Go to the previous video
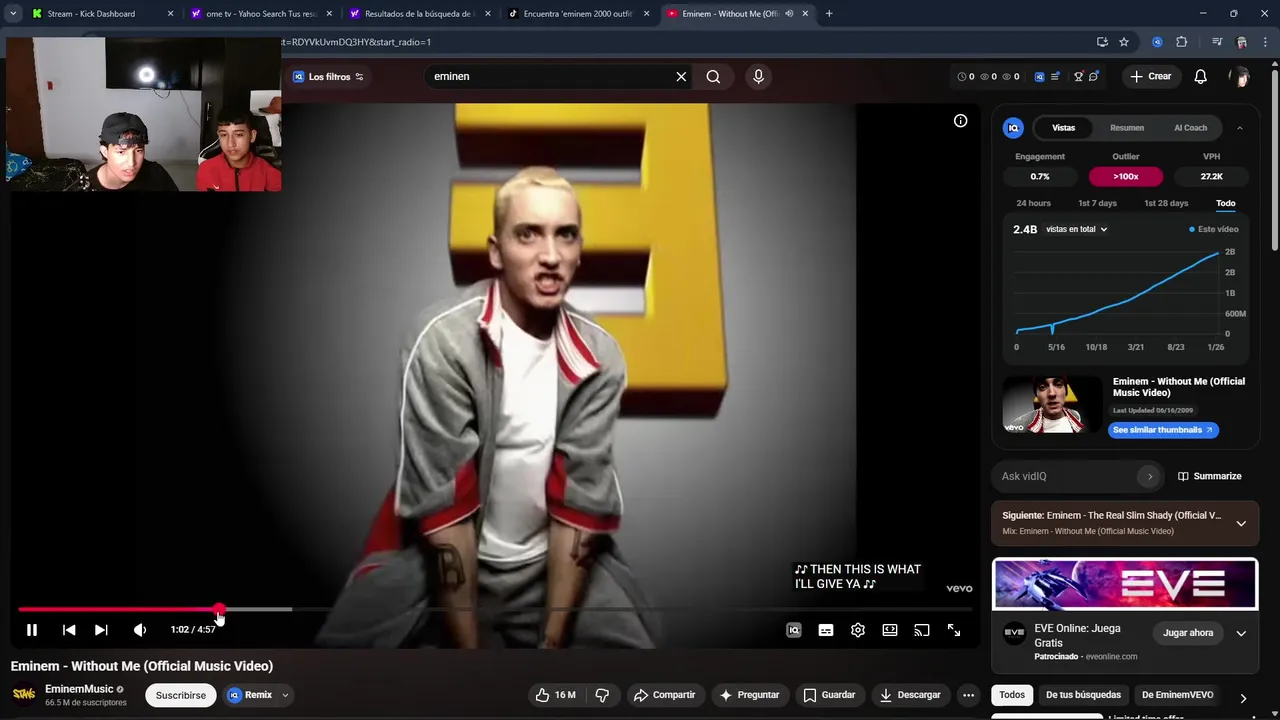The height and width of the screenshot is (720, 1280). tap(69, 630)
